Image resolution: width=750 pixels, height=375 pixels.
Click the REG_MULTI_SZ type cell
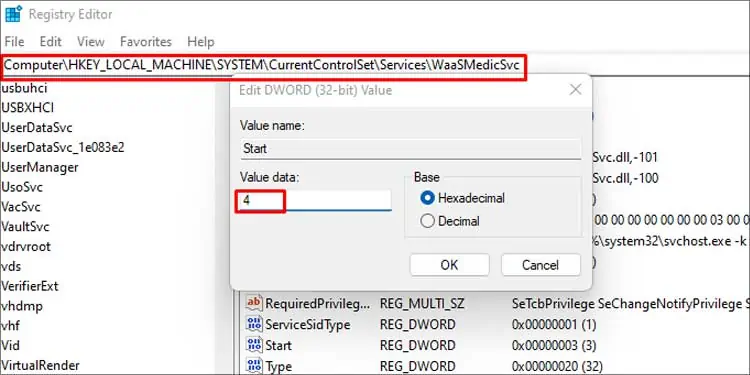tap(421, 303)
